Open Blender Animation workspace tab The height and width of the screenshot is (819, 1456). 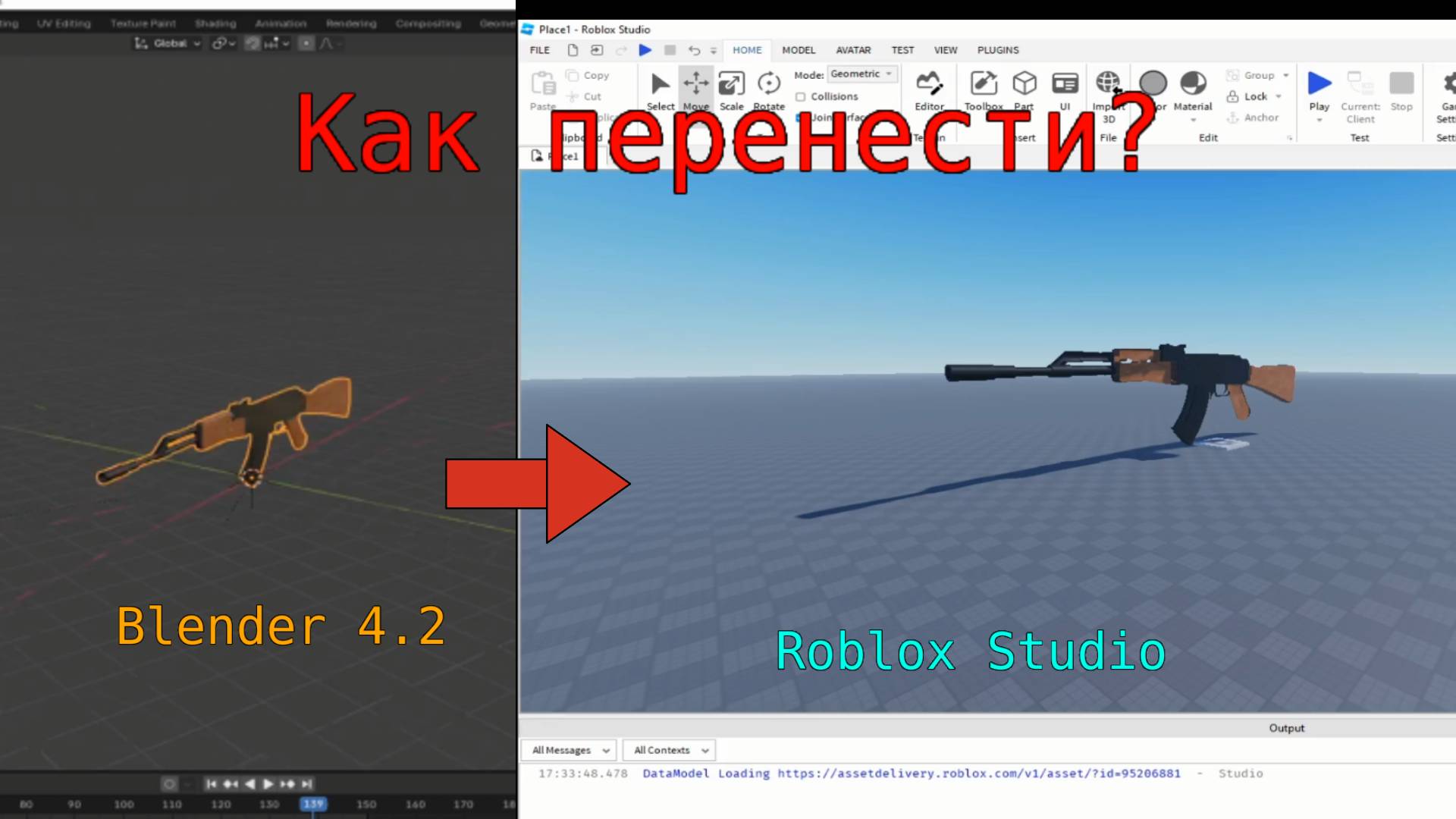click(281, 24)
